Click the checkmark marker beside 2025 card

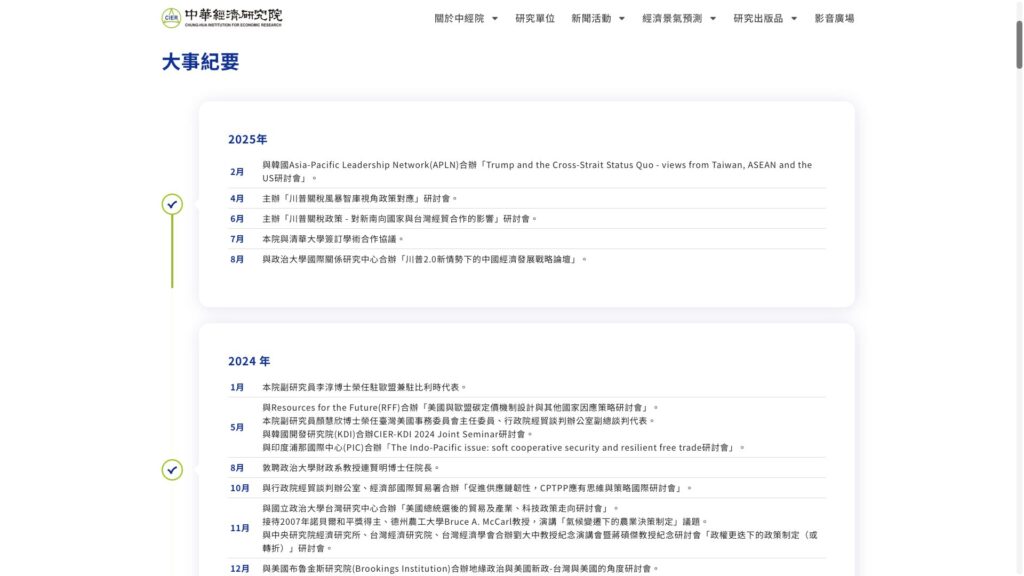[x=172, y=204]
